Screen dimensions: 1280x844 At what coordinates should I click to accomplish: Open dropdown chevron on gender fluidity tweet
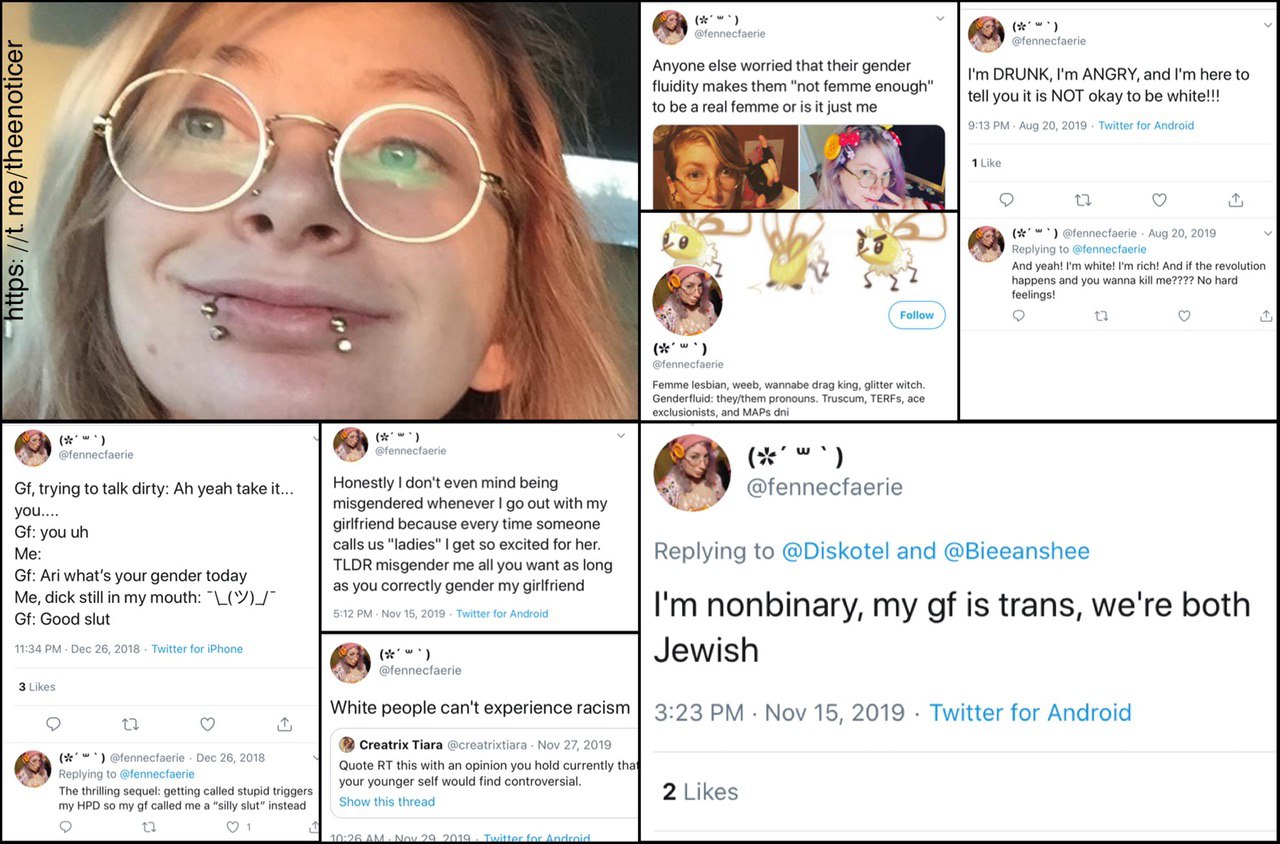pos(940,19)
